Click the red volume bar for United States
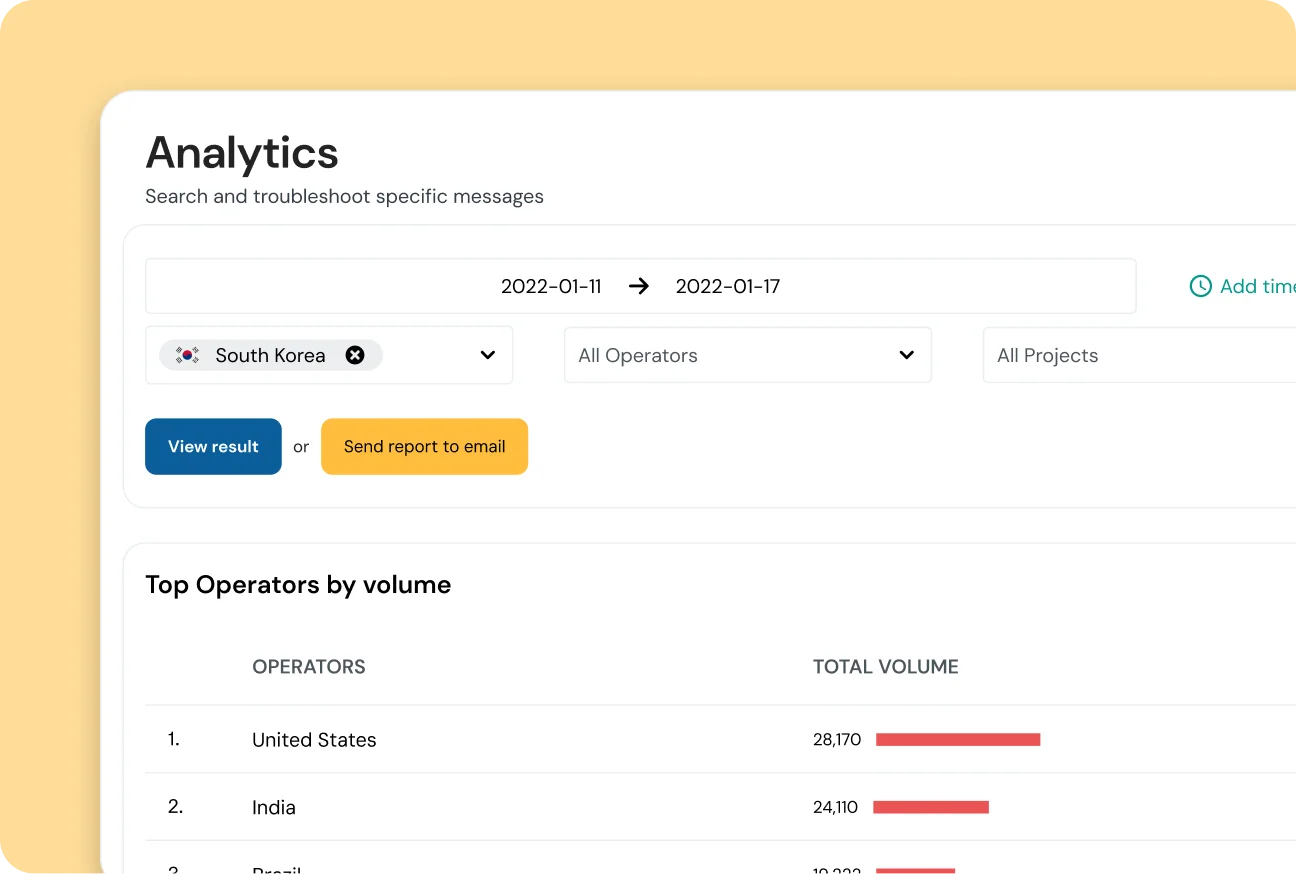Image resolution: width=1296 pixels, height=874 pixels. pos(957,739)
